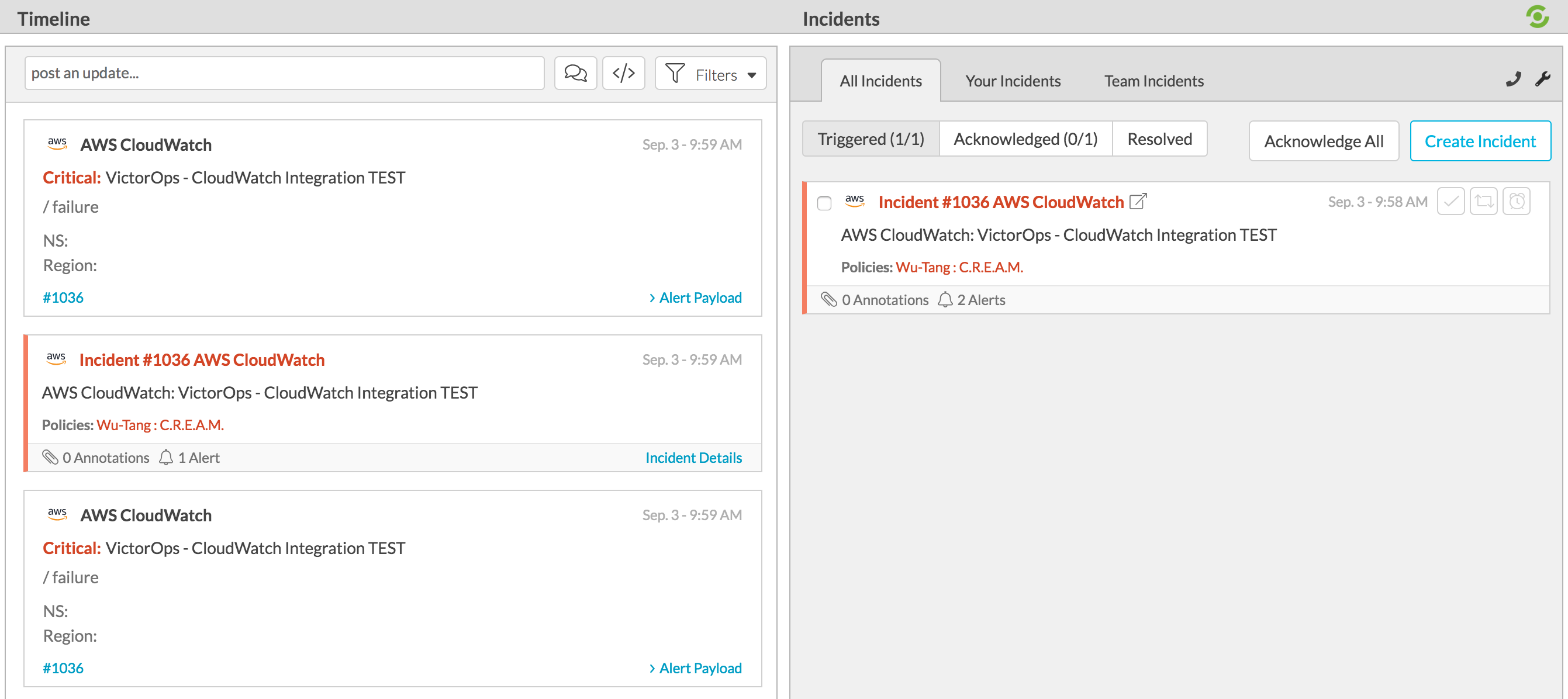Refresh incidents with the green refresh icon

1538,16
